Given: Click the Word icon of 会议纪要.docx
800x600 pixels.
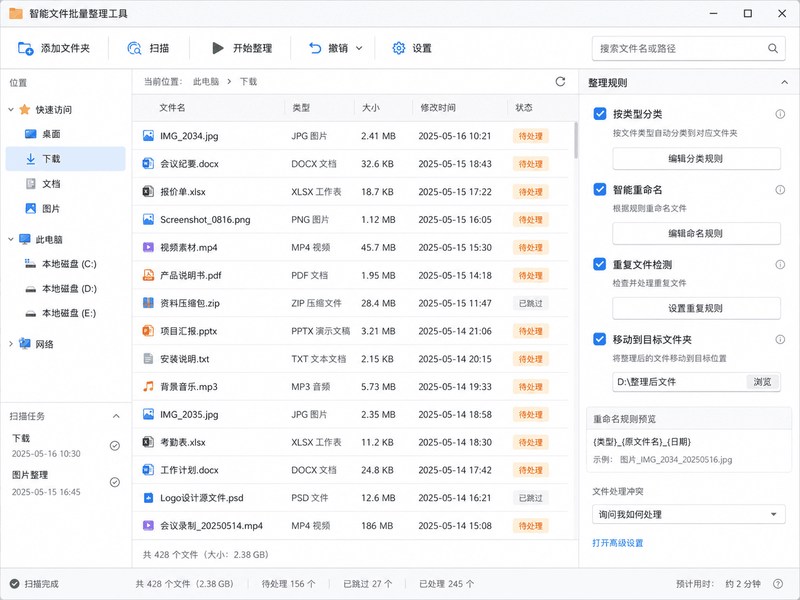Looking at the screenshot, I should tap(148, 164).
